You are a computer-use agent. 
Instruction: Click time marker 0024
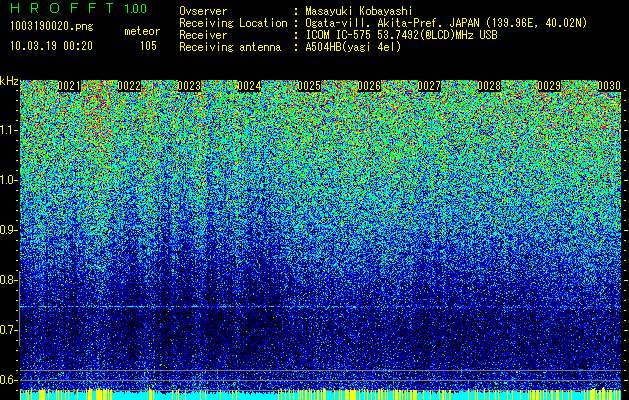tap(249, 86)
